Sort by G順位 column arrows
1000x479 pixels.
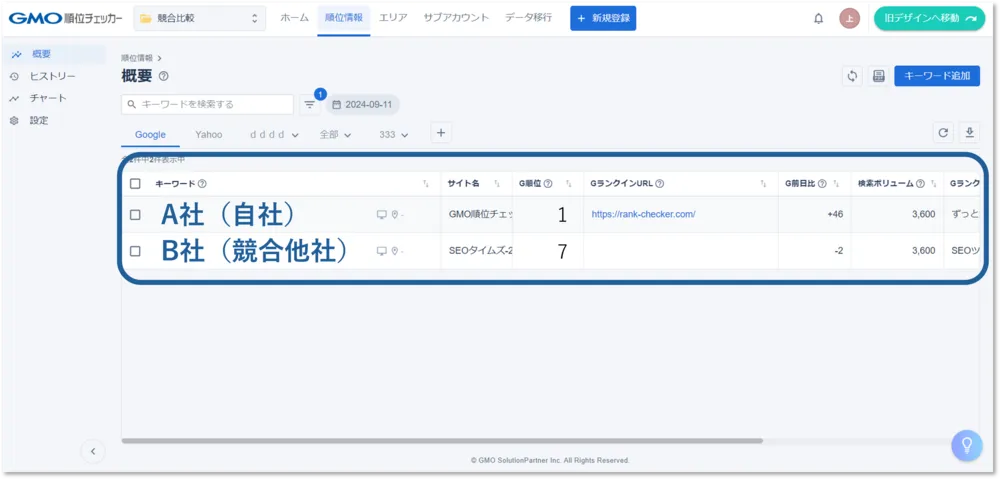(x=568, y=184)
